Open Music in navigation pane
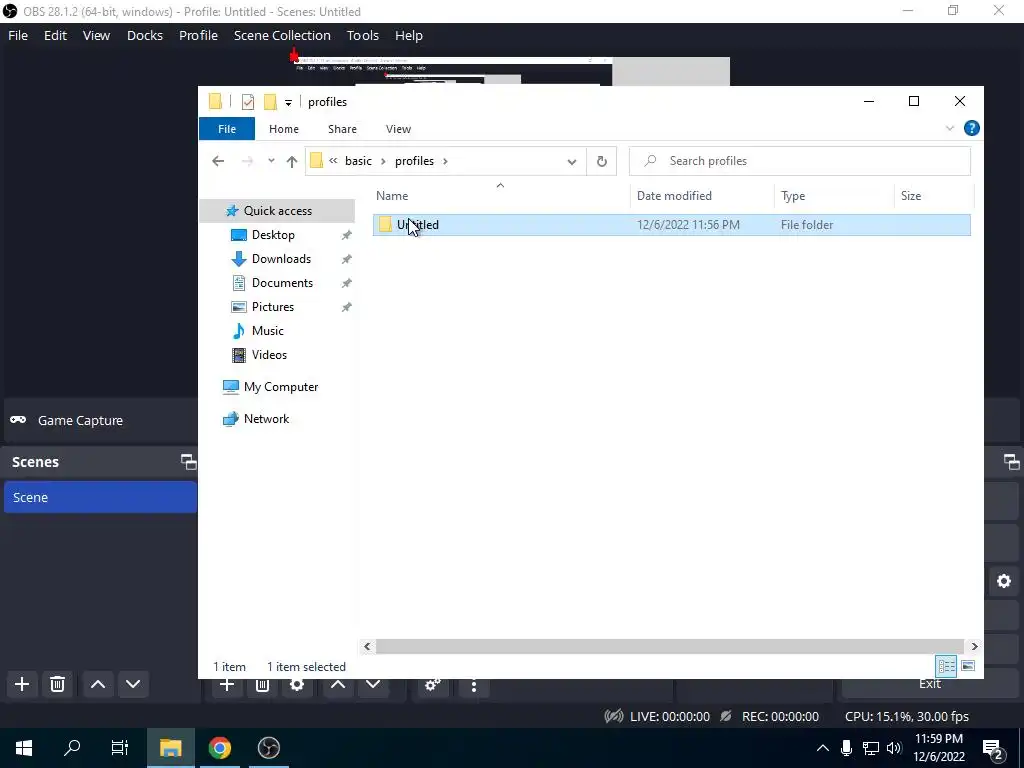Image resolution: width=1024 pixels, height=768 pixels. [x=267, y=330]
